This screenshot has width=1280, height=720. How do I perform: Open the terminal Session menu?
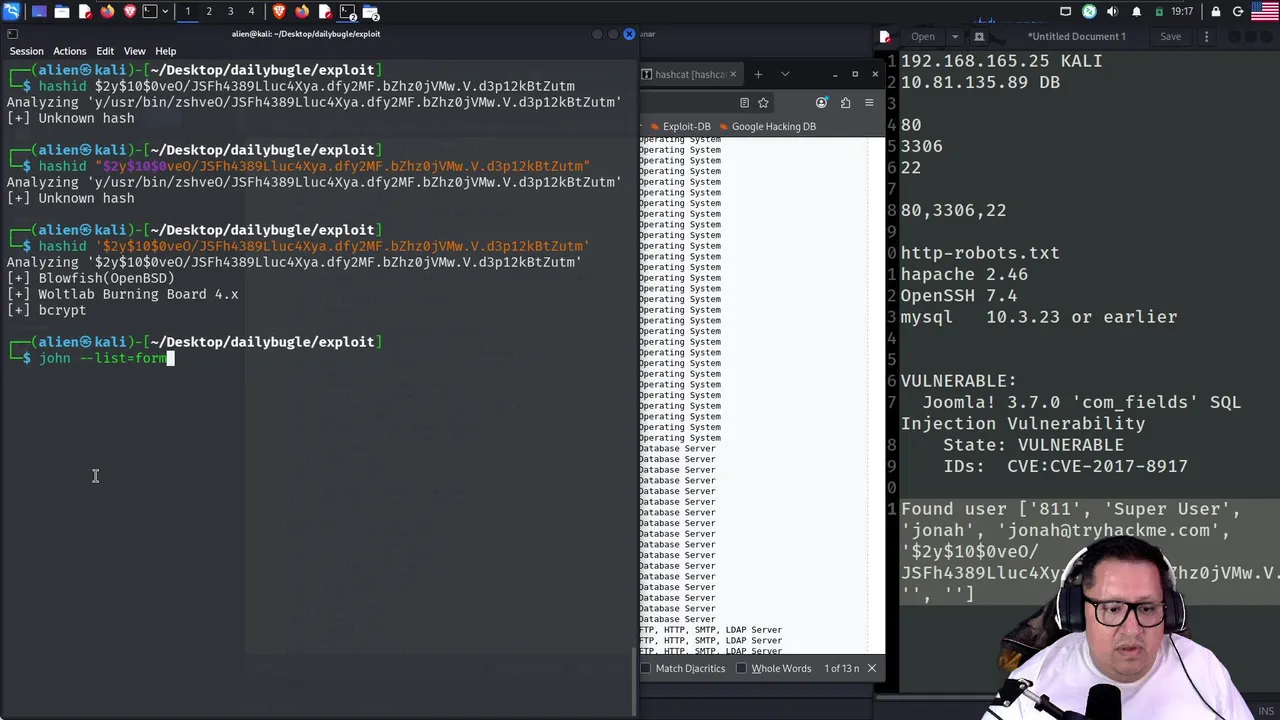26,51
